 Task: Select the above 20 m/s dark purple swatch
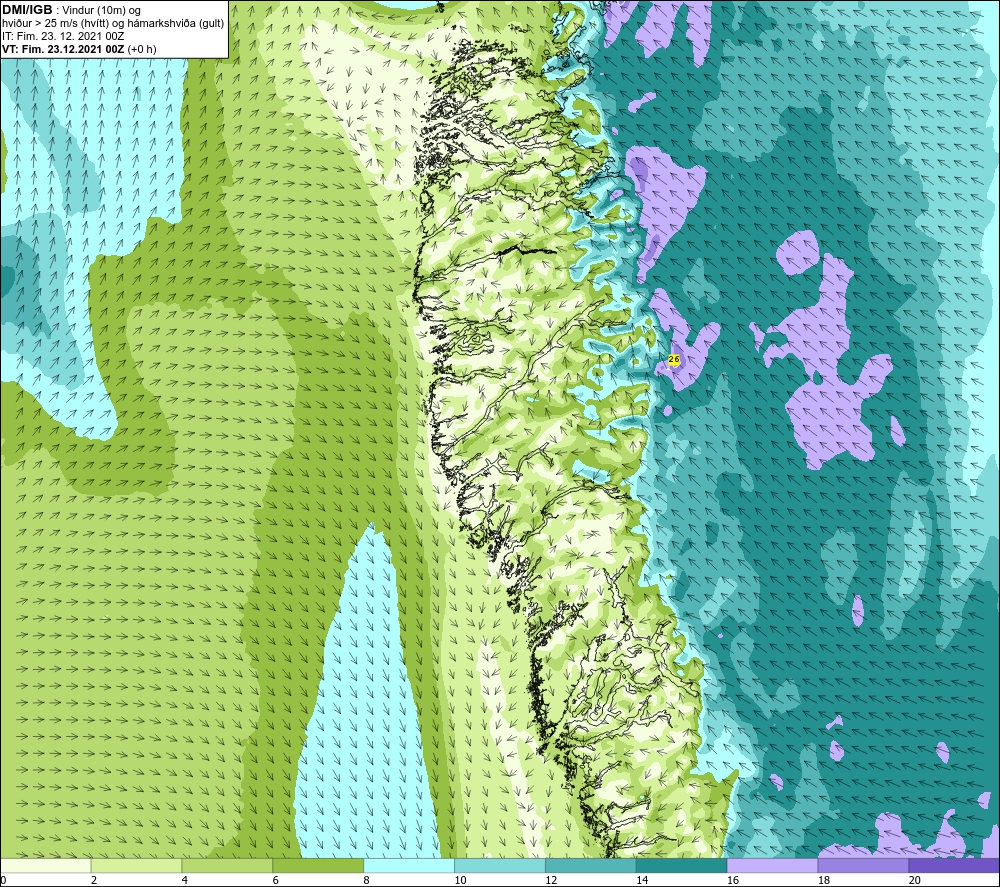pos(953,866)
